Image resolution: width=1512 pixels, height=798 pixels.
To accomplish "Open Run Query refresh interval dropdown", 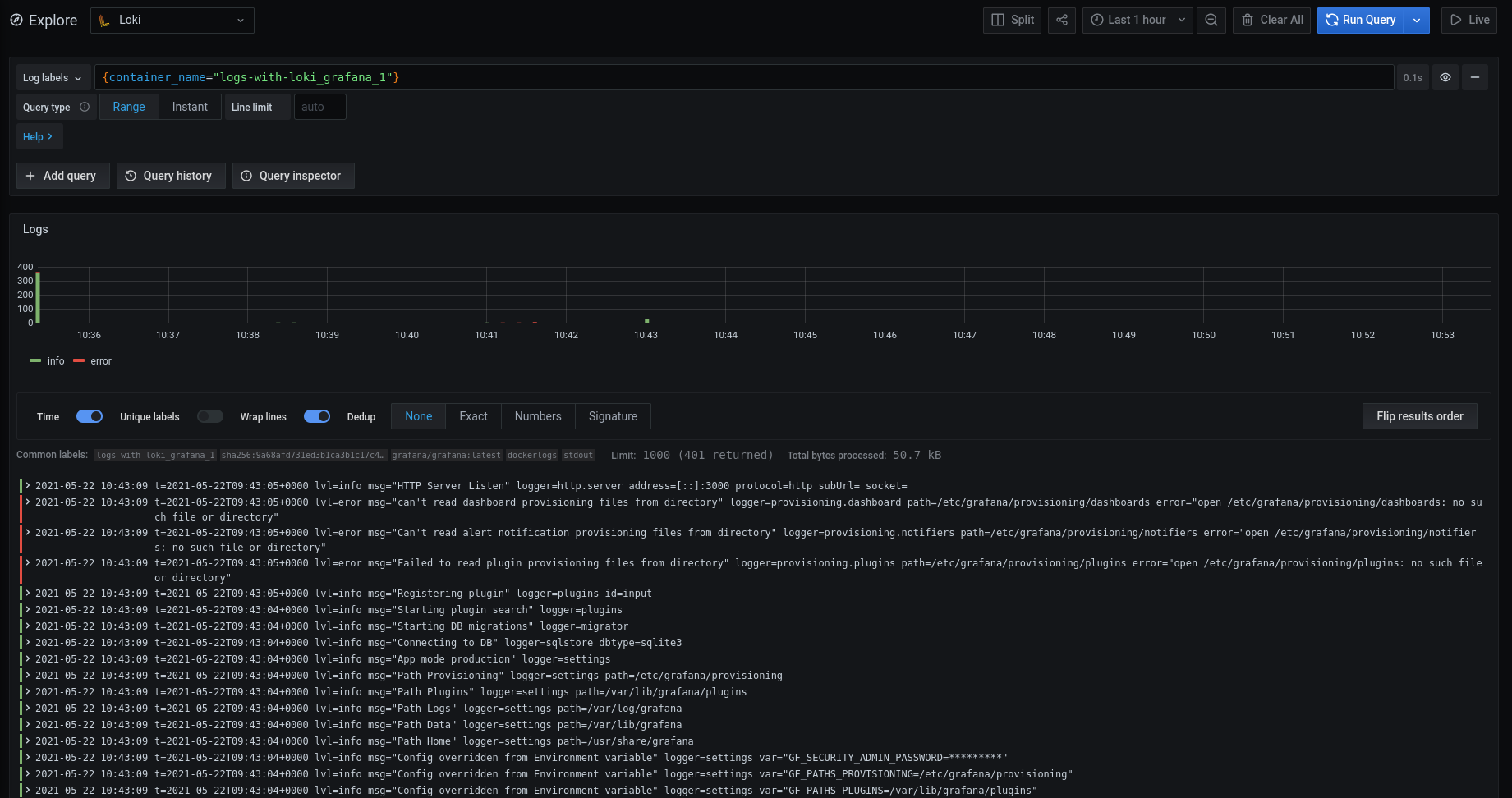I will tap(1417, 21).
